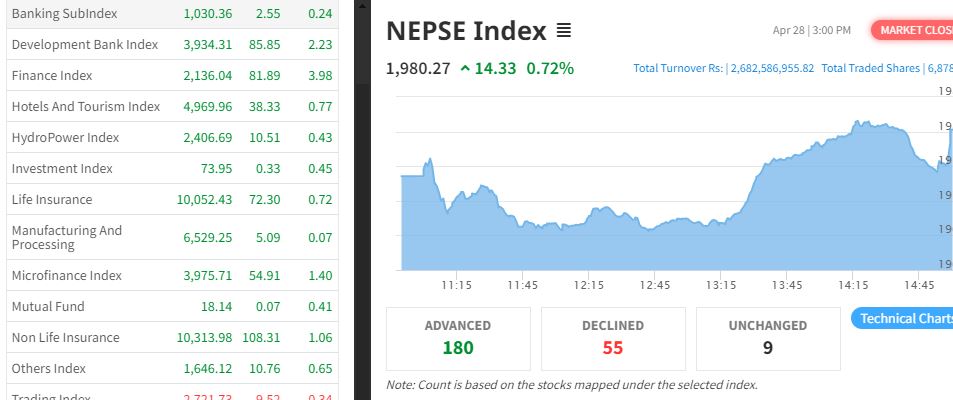Open the Technical Charts button
Image resolution: width=953 pixels, height=400 pixels.
(902, 318)
